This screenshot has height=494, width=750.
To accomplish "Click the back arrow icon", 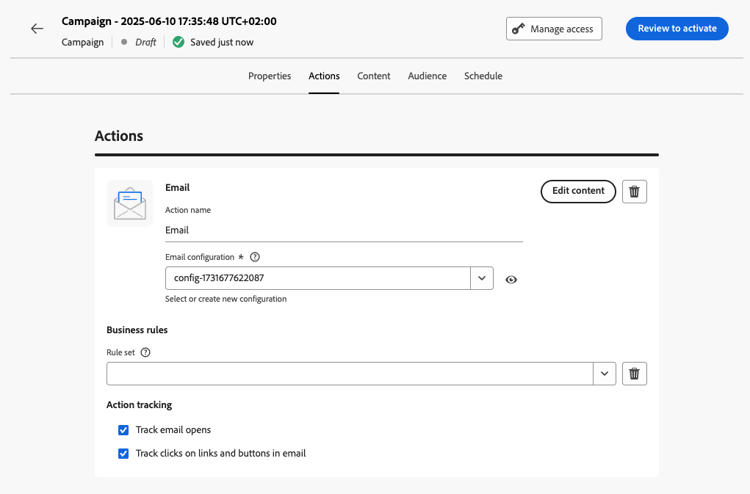I will (37, 29).
